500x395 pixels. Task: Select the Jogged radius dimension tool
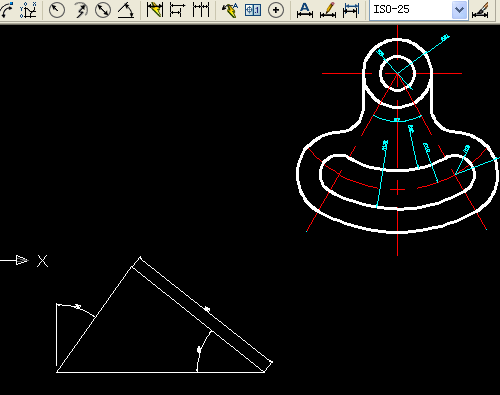click(80, 10)
